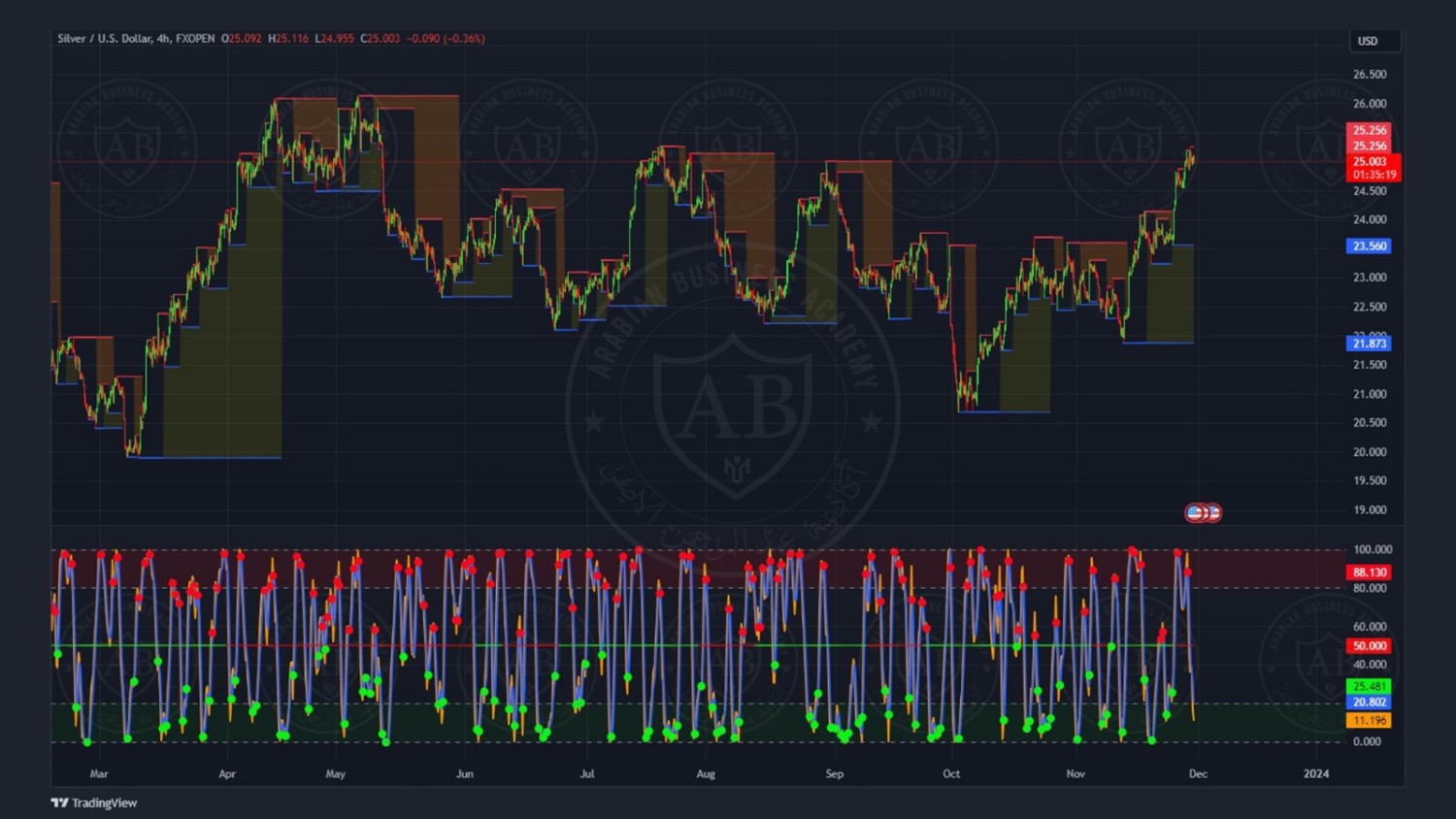Click the Dec label on time axis

[1198, 774]
